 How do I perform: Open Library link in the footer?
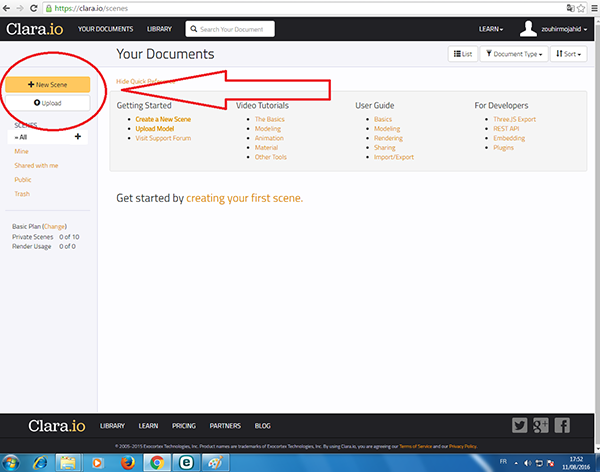tap(112, 426)
